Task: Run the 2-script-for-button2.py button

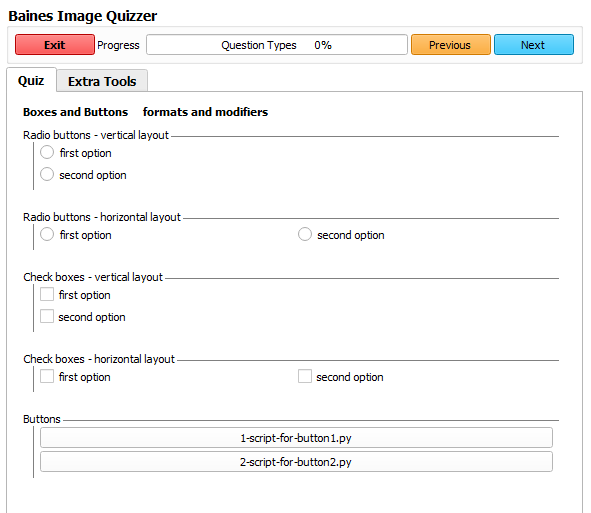Action: click(296, 462)
